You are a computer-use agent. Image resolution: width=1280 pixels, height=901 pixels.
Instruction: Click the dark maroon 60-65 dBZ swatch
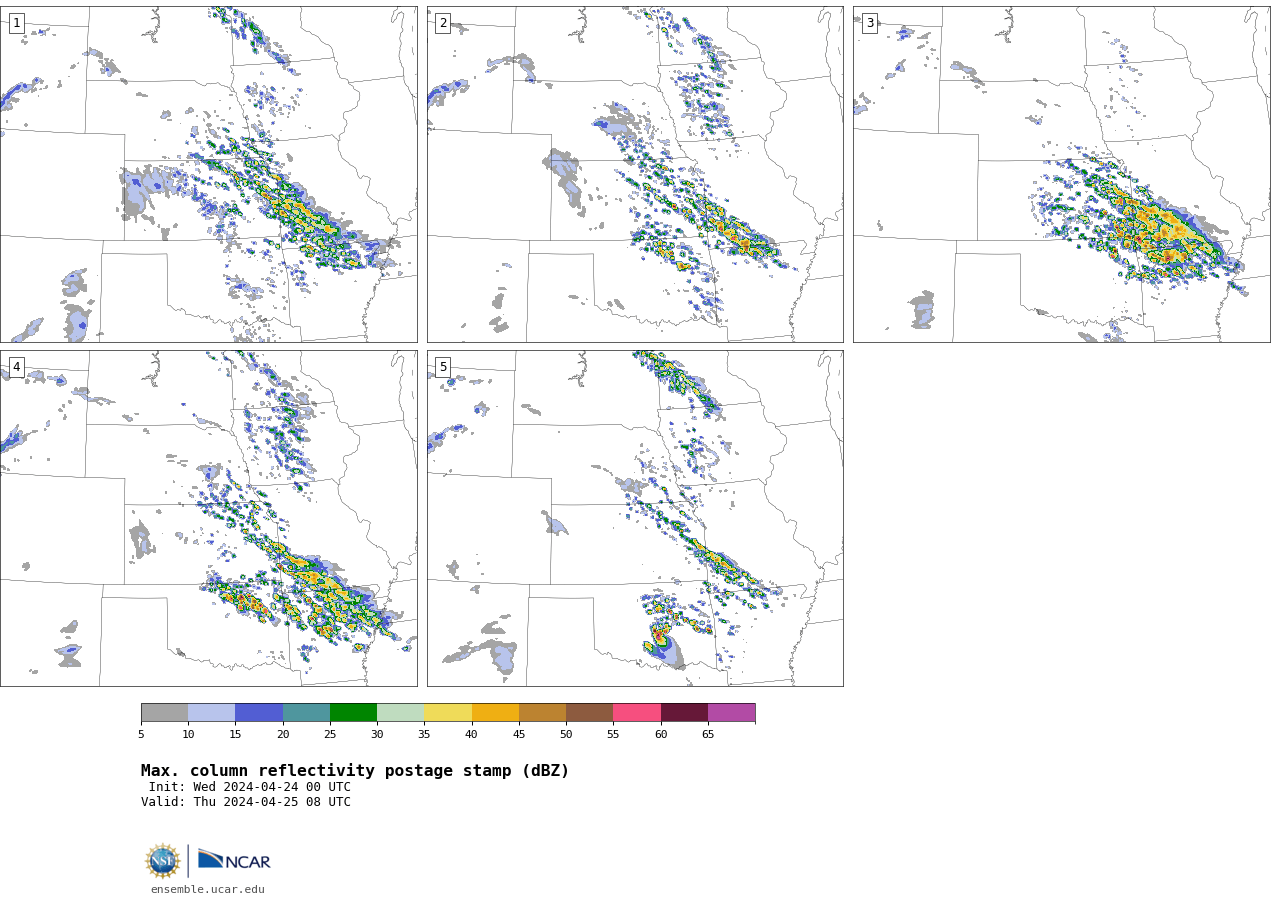click(684, 713)
